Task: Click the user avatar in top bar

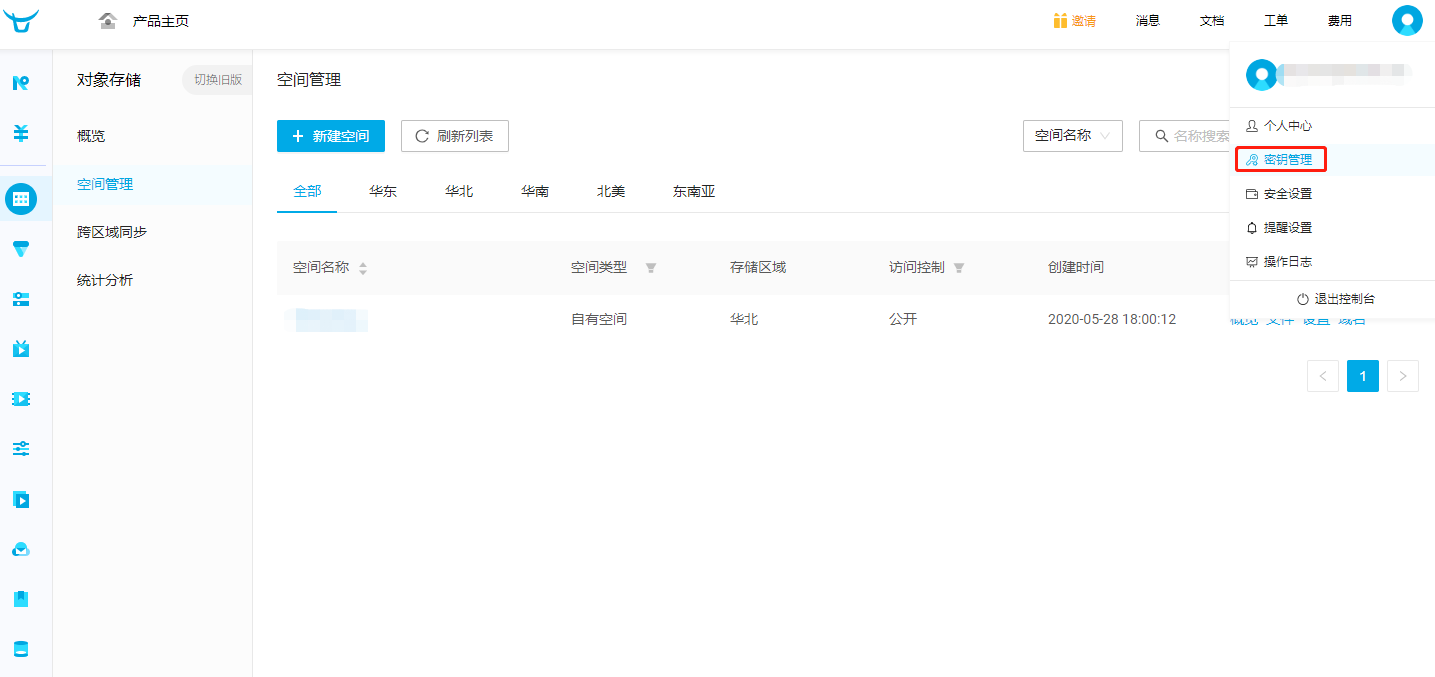Action: (x=1406, y=21)
